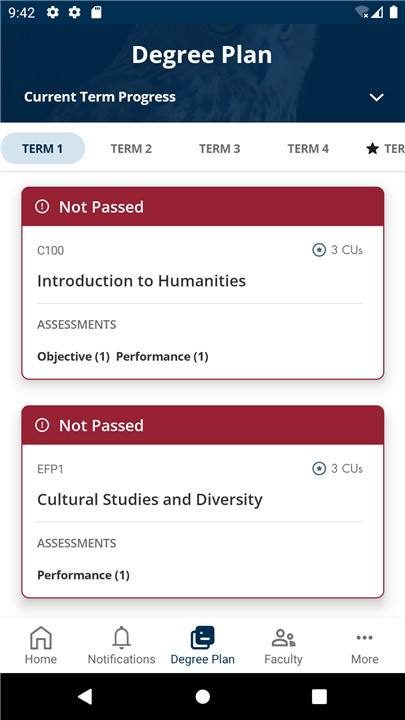Switch to the TERM 2 tab
Viewport: 405px width, 720px height.
tap(131, 149)
